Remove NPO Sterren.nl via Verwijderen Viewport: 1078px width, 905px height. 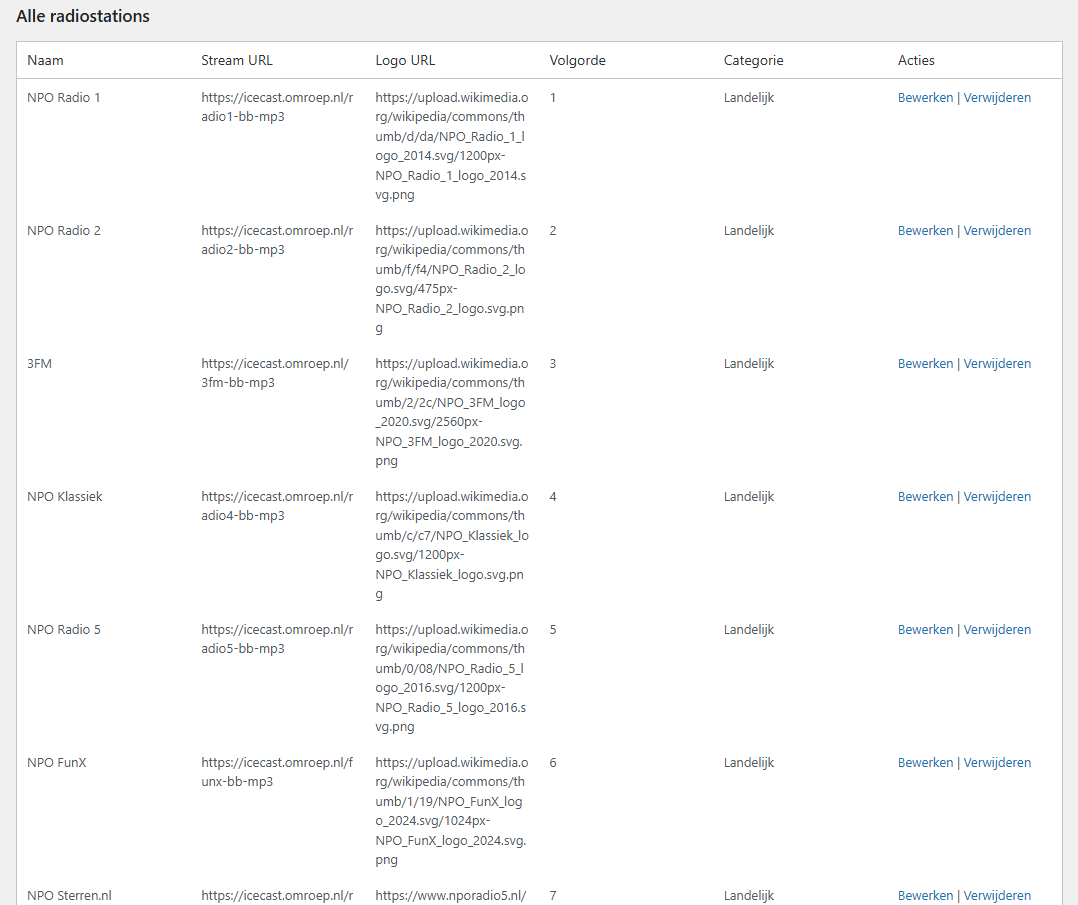pos(997,896)
